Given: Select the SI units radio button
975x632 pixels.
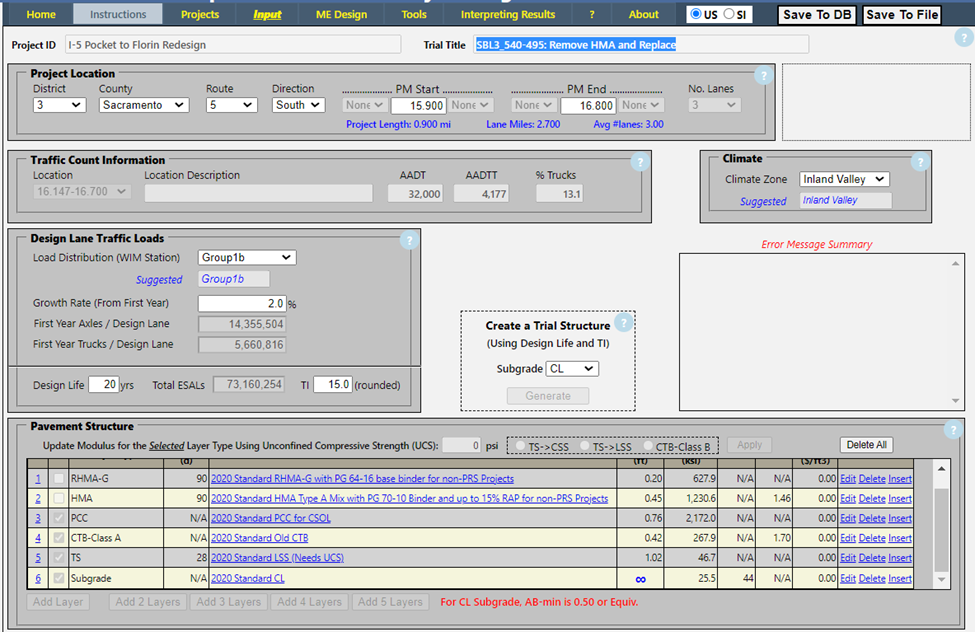Looking at the screenshot, I should point(729,14).
